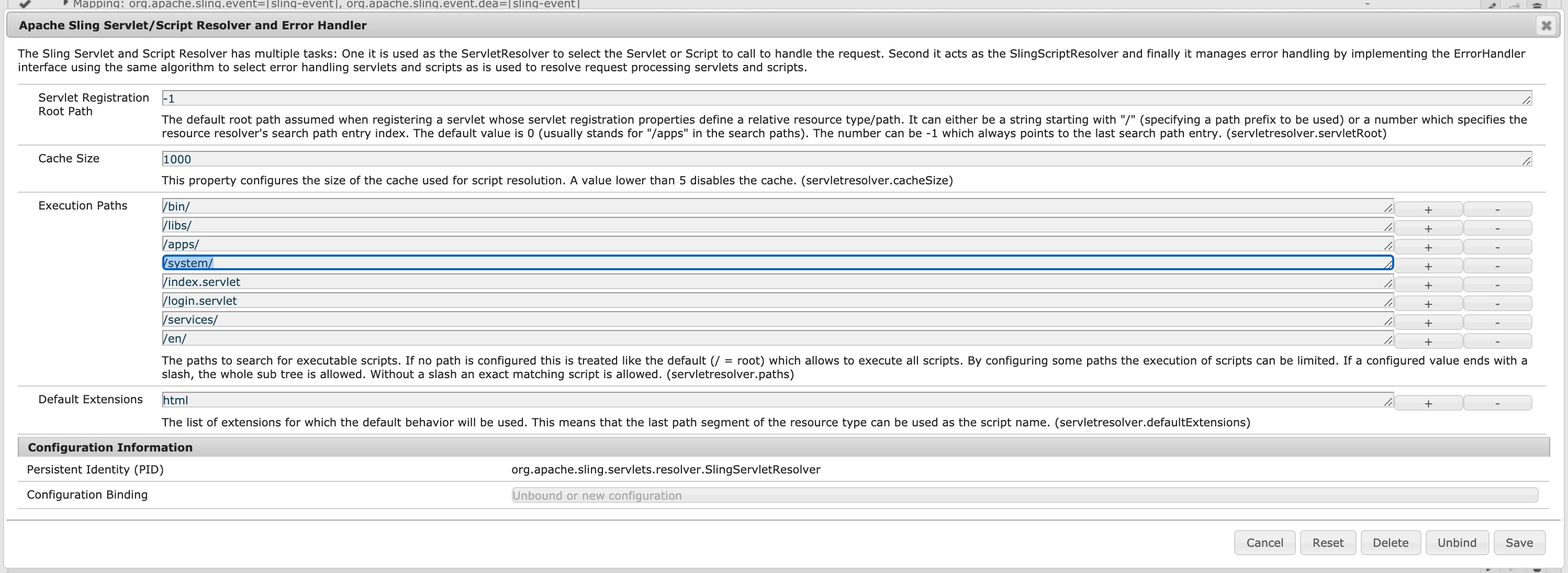Remove the /system/ execution path
Image resolution: width=1568 pixels, height=573 pixels.
1497,266
